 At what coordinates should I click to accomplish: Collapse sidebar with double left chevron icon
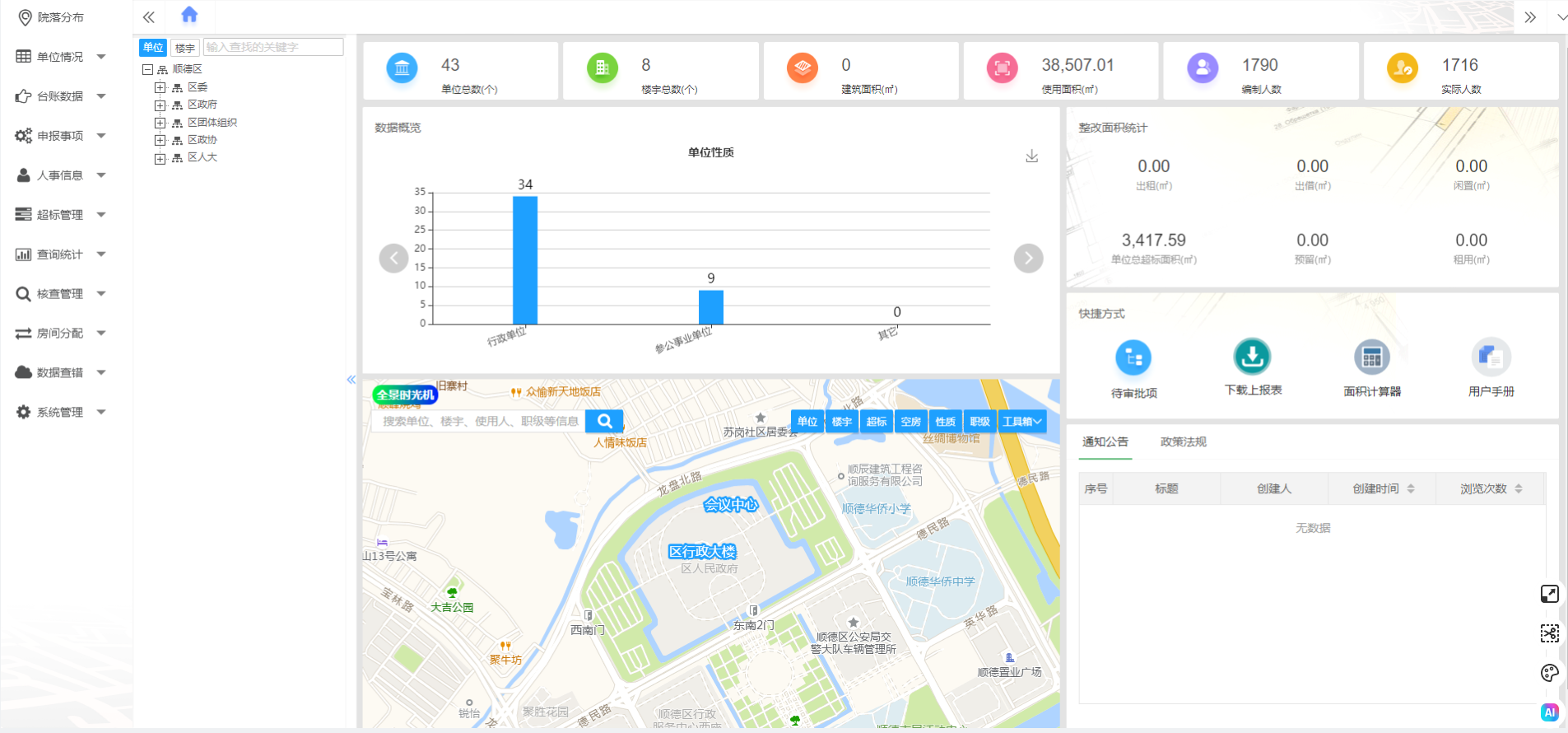[148, 17]
